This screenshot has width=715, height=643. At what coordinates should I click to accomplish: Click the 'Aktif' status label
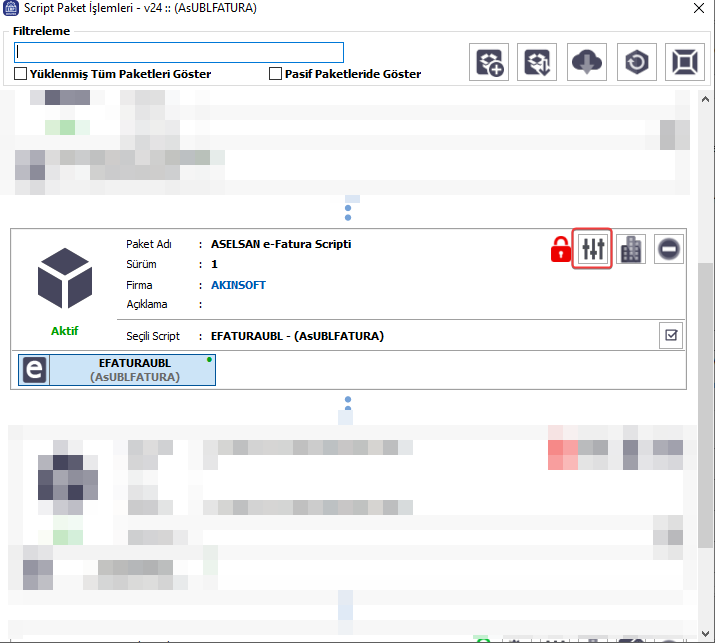click(64, 331)
